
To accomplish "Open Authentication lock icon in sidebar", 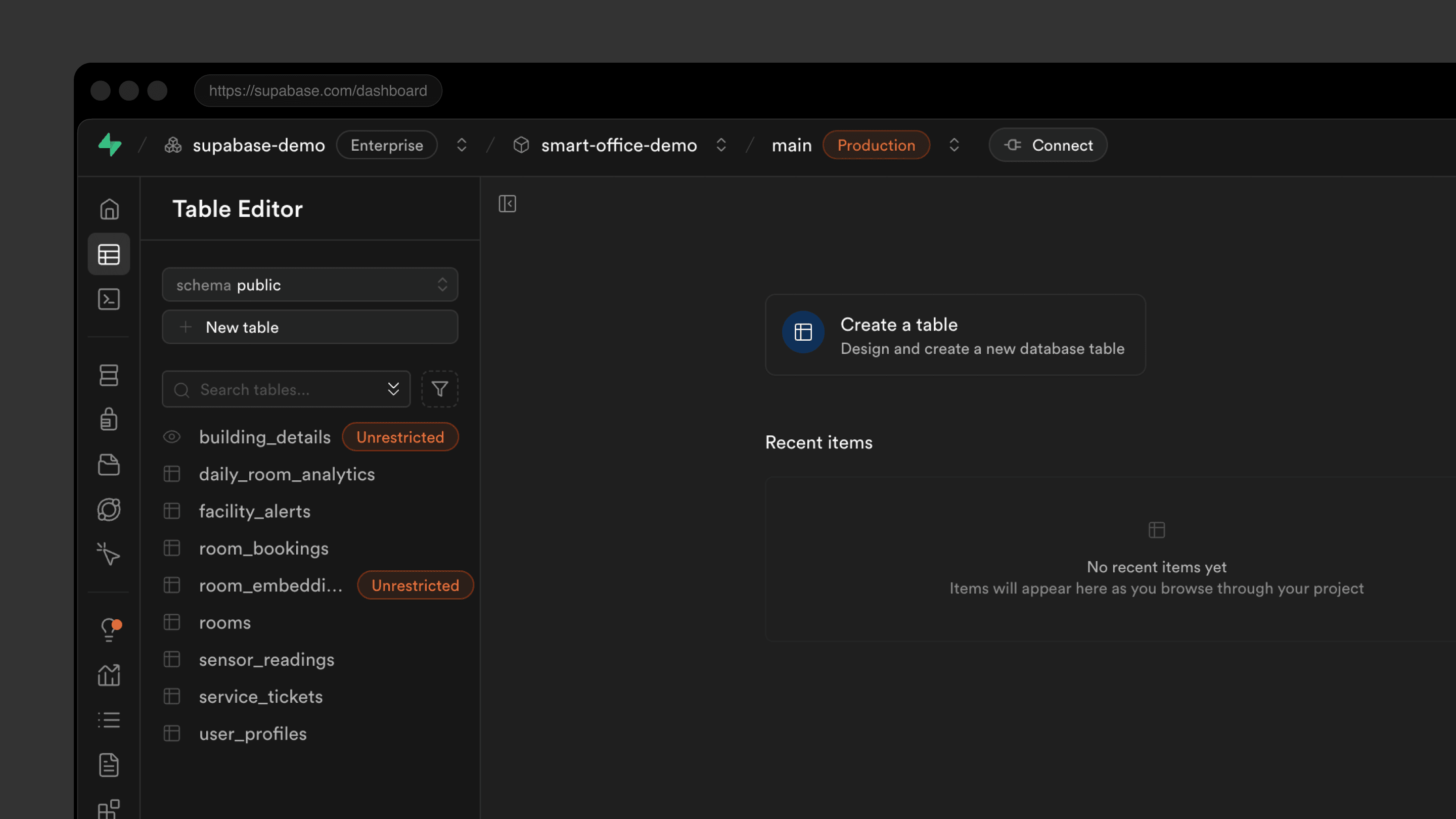I will tap(109, 420).
